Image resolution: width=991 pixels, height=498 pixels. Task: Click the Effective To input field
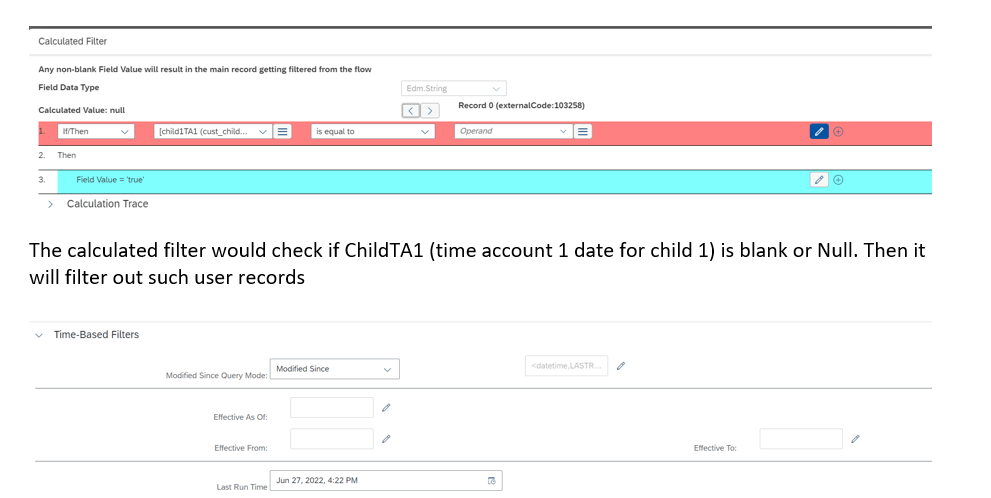click(801, 439)
